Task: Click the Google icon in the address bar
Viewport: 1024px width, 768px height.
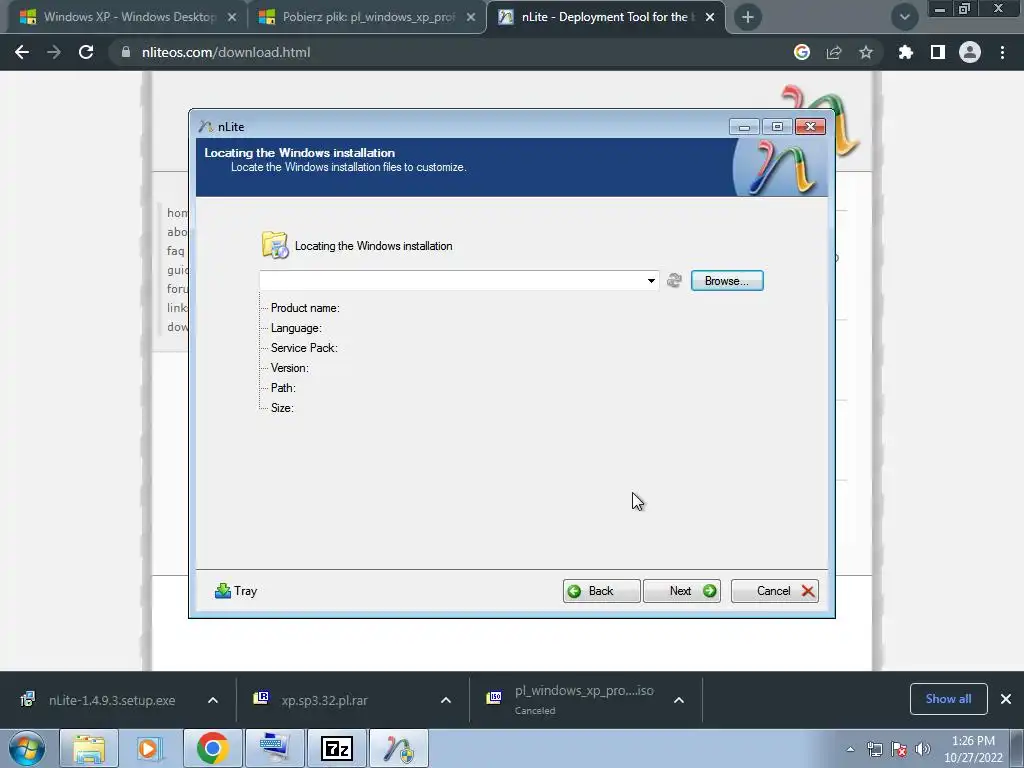Action: [802, 52]
